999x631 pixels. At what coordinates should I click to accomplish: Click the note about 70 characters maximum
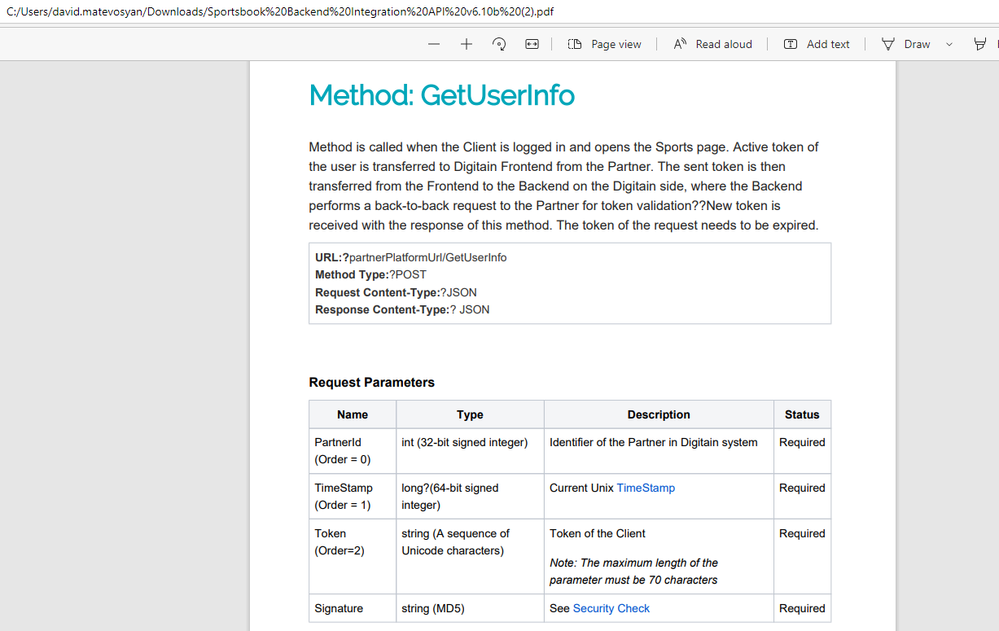click(x=633, y=572)
